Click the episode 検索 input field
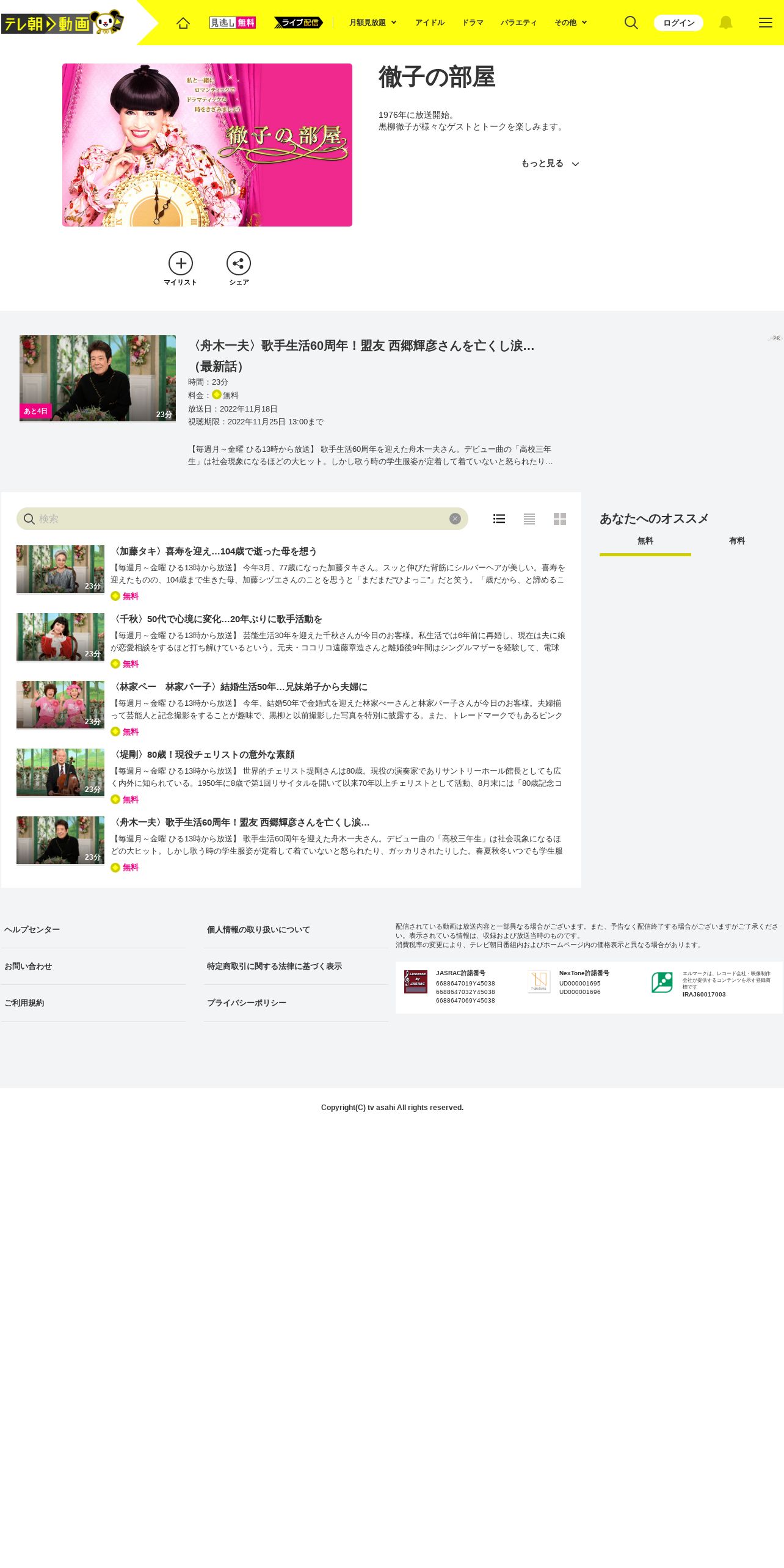This screenshot has height=1568, width=784. 242,519
